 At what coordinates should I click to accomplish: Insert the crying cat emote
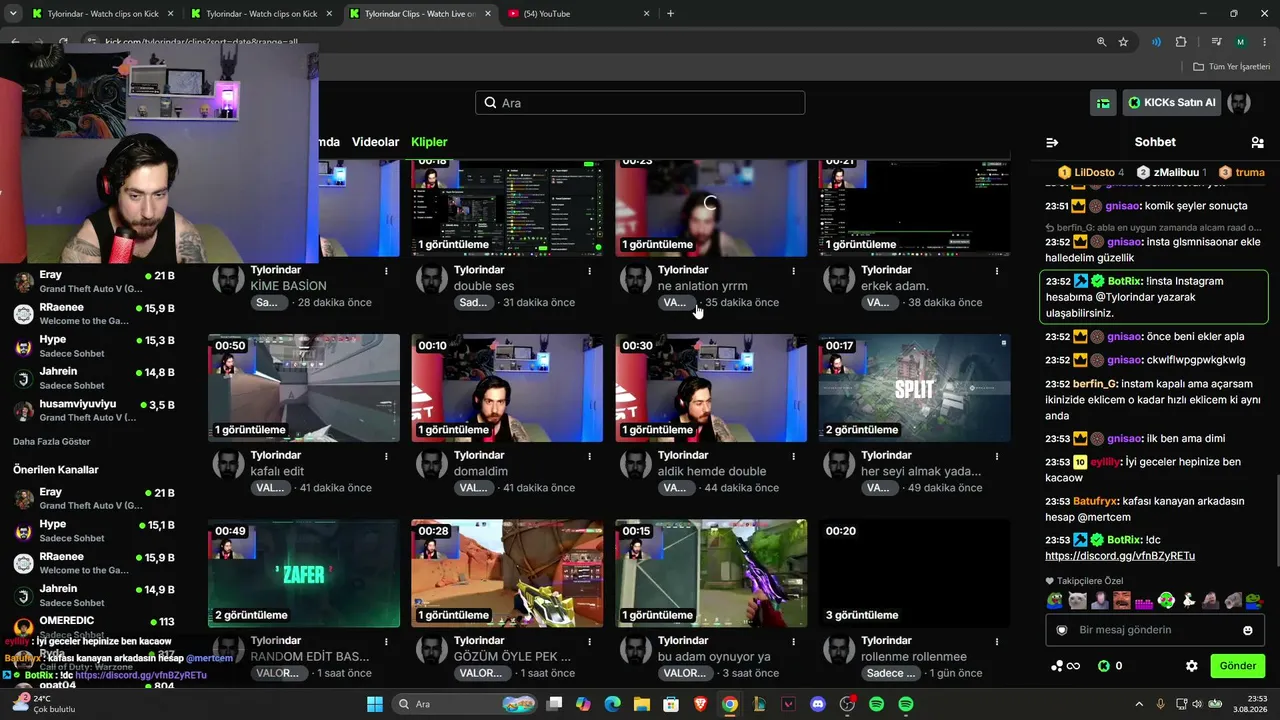click(x=1077, y=601)
